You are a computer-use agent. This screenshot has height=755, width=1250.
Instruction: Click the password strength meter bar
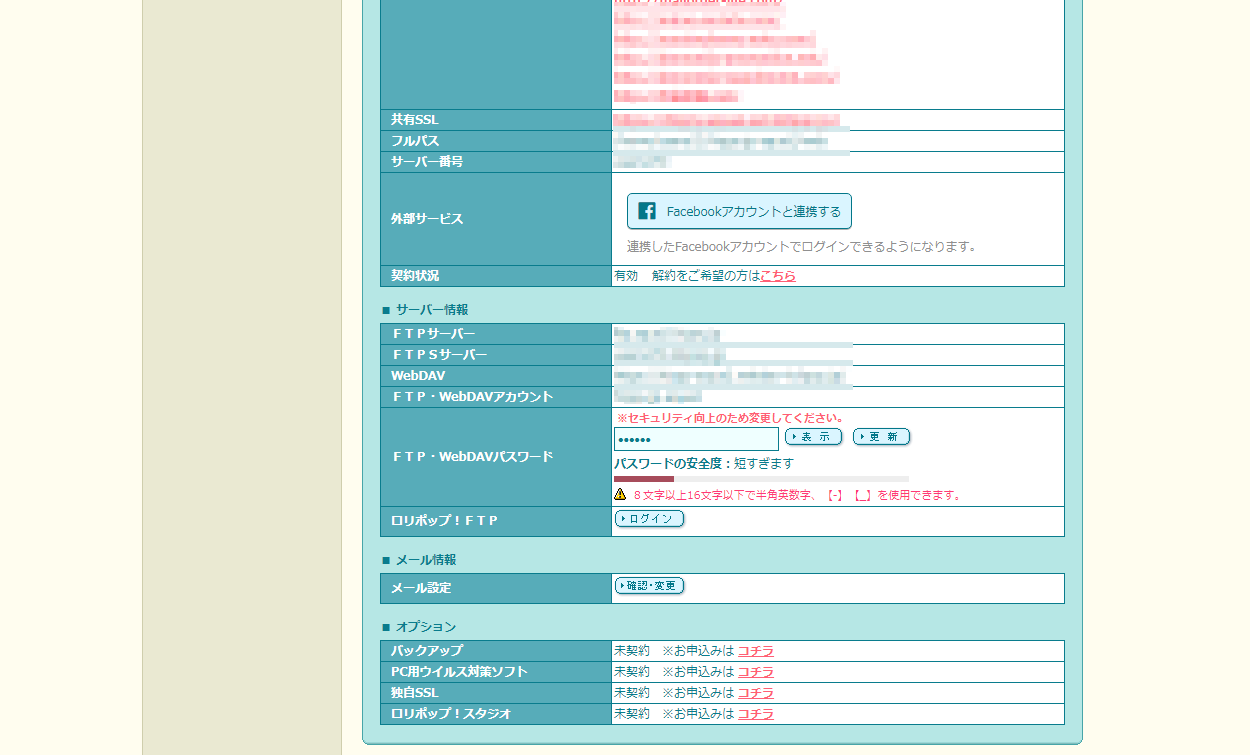coord(761,479)
